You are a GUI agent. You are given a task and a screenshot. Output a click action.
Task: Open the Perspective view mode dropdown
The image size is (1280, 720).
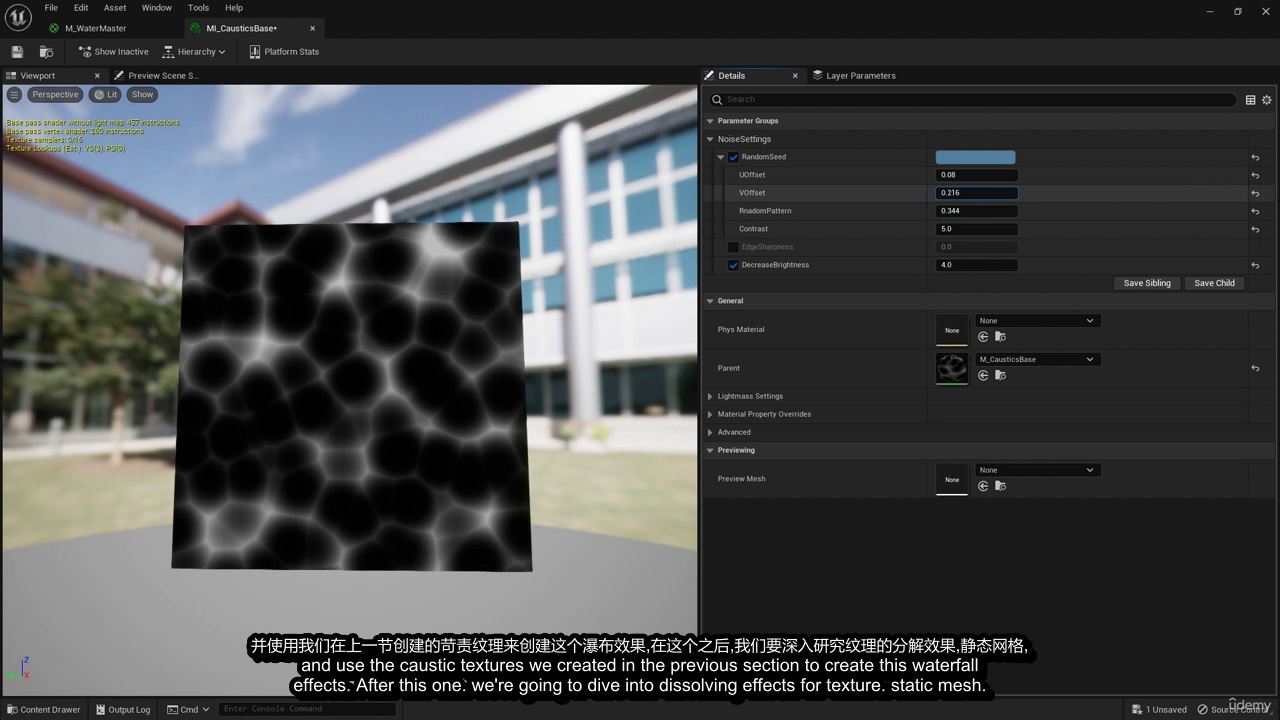[54, 95]
